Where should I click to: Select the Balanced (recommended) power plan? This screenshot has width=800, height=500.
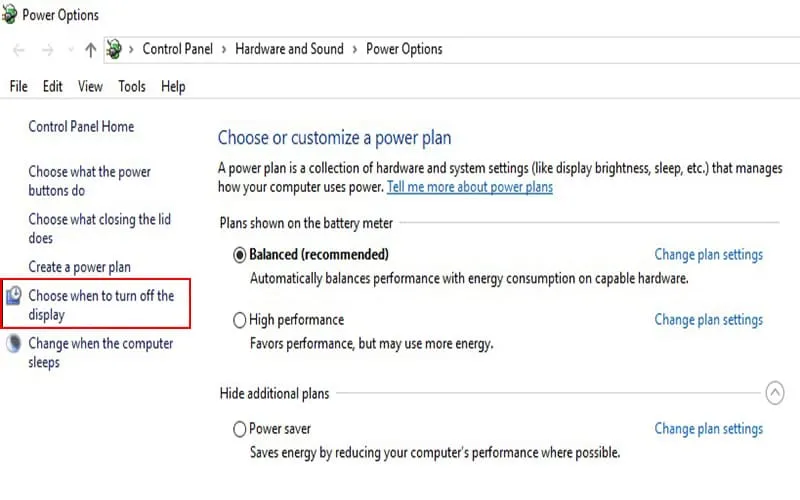click(239, 255)
